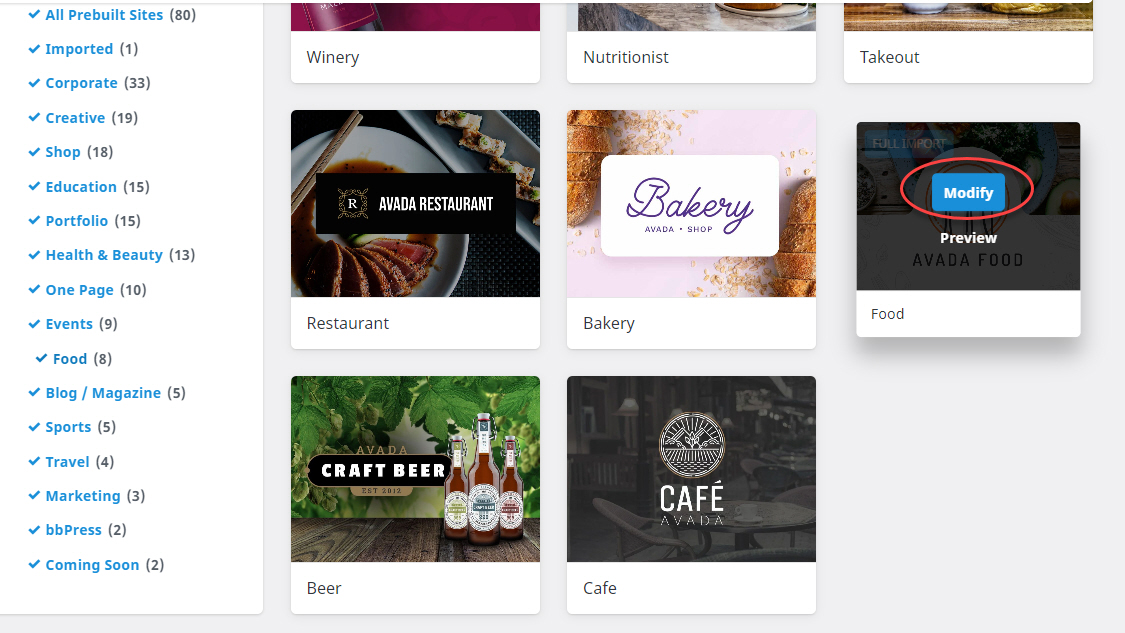This screenshot has width=1125, height=633.
Task: Open the Bakery site thumbnail
Action: click(691, 203)
